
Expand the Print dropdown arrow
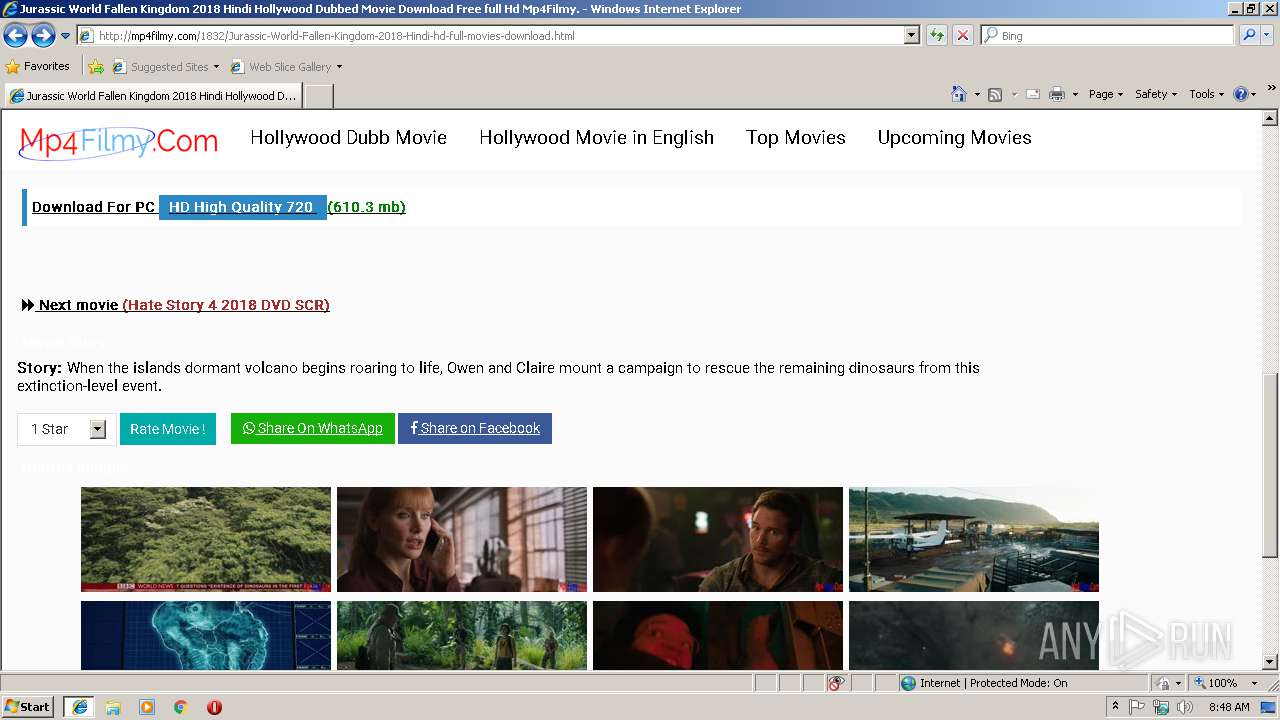point(1075,94)
